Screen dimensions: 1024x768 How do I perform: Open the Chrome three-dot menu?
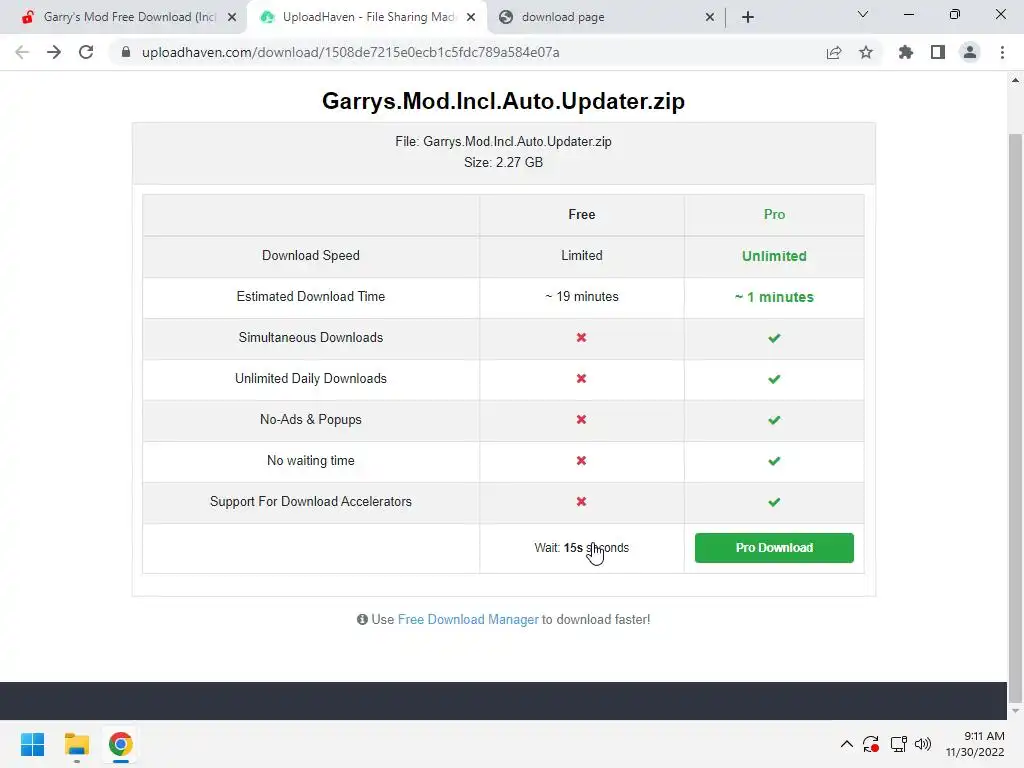(1002, 52)
